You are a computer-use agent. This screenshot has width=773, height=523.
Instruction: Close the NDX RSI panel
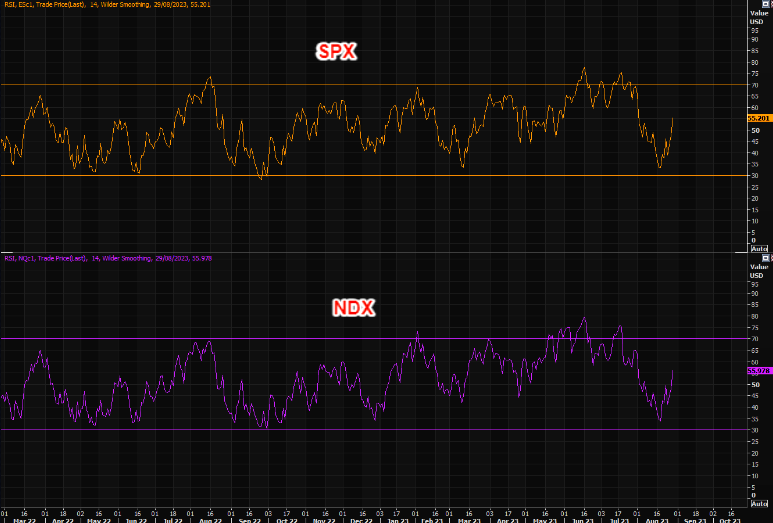[x=772, y=258]
